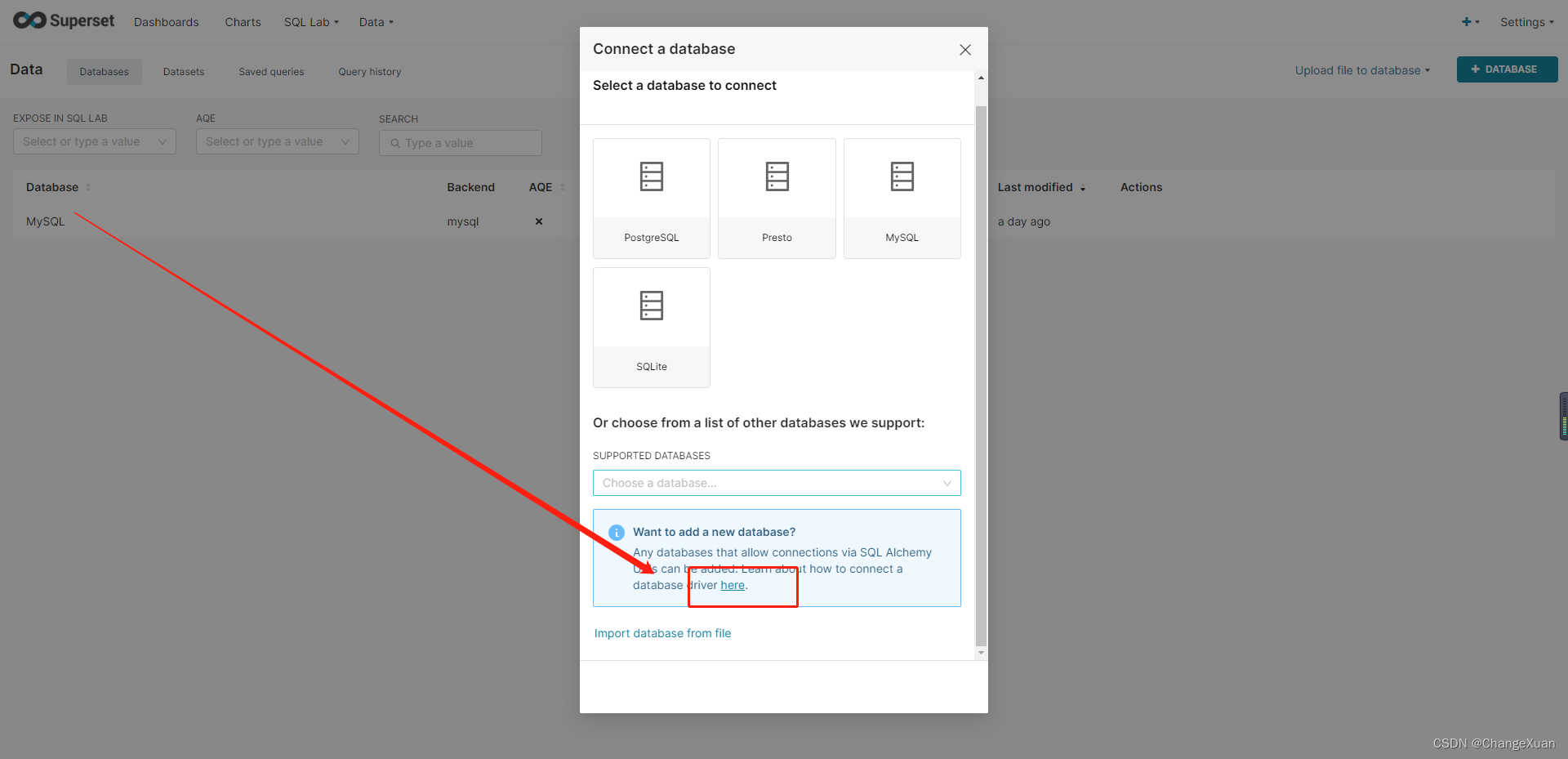Switch to the Databases tab
Image resolution: width=1568 pixels, height=759 pixels.
pyautogui.click(x=105, y=72)
